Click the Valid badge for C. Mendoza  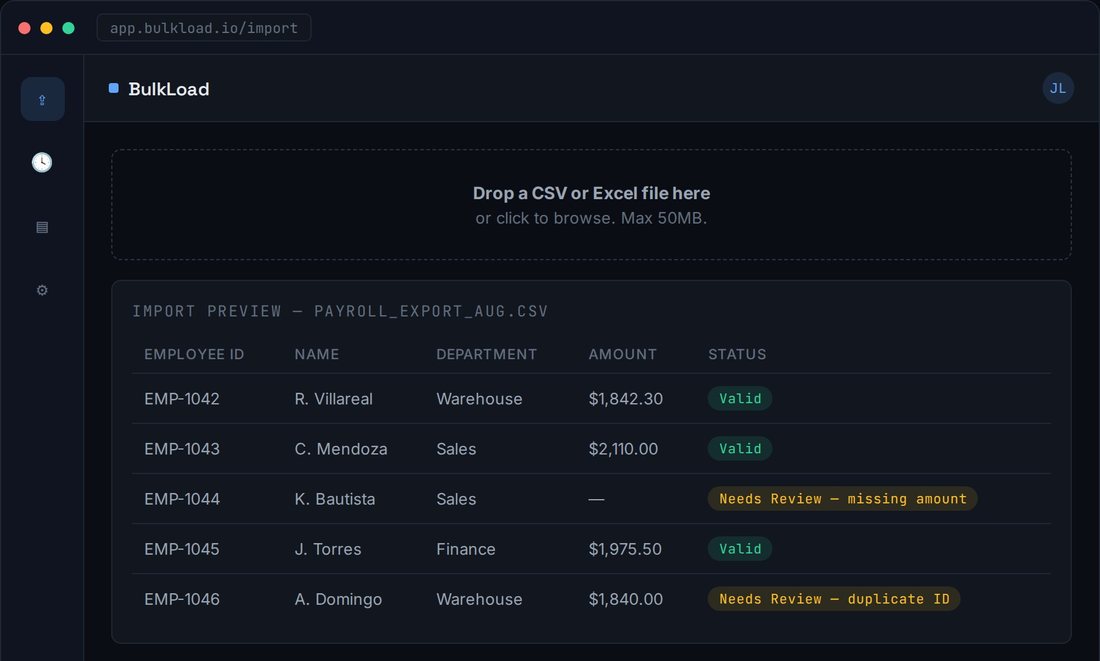coord(739,448)
